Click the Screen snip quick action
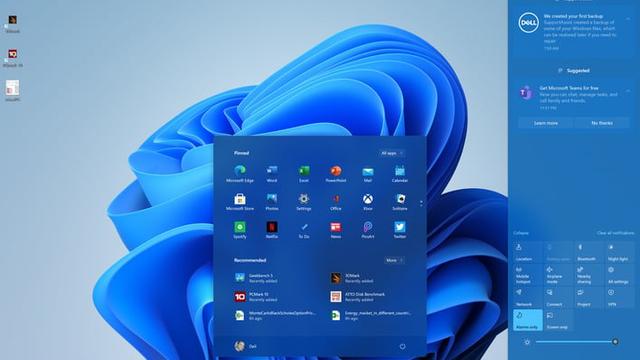 point(558,320)
